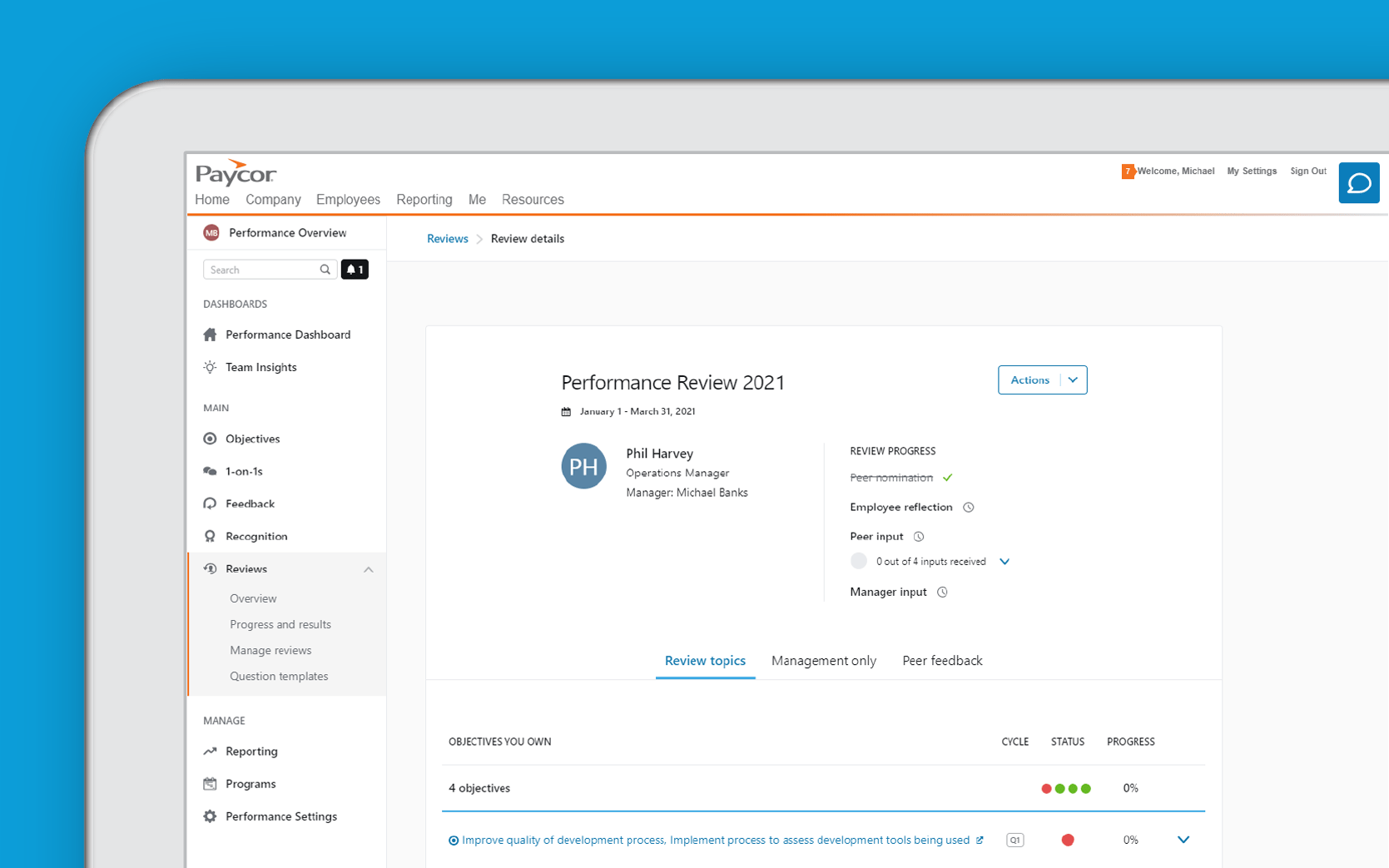This screenshot has width=1389, height=868.
Task: Click the Performance Overview heading
Action: tap(288, 233)
